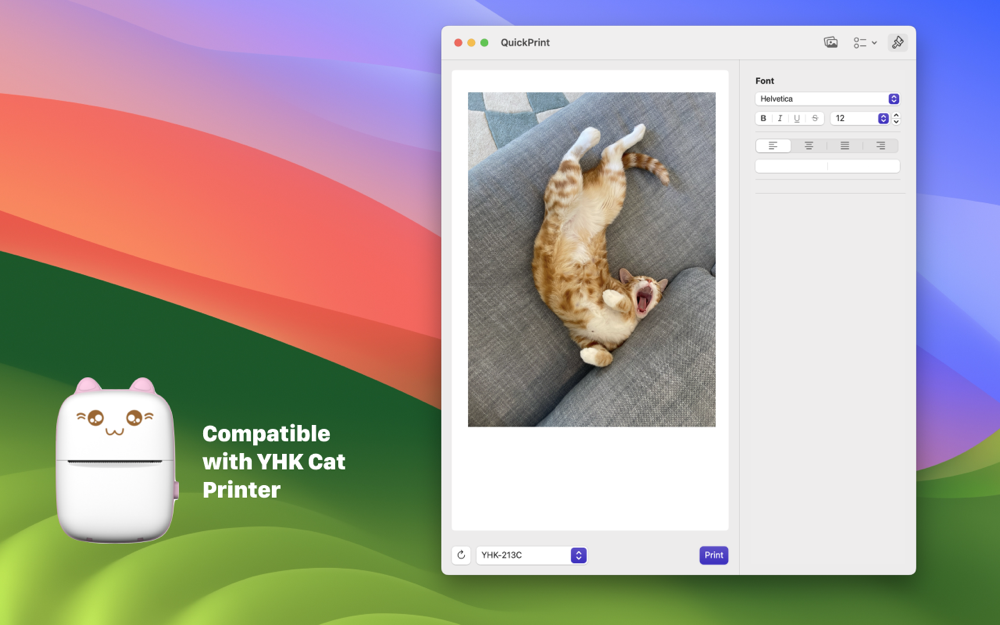Click the blank canvas area below the photo

click(590, 478)
